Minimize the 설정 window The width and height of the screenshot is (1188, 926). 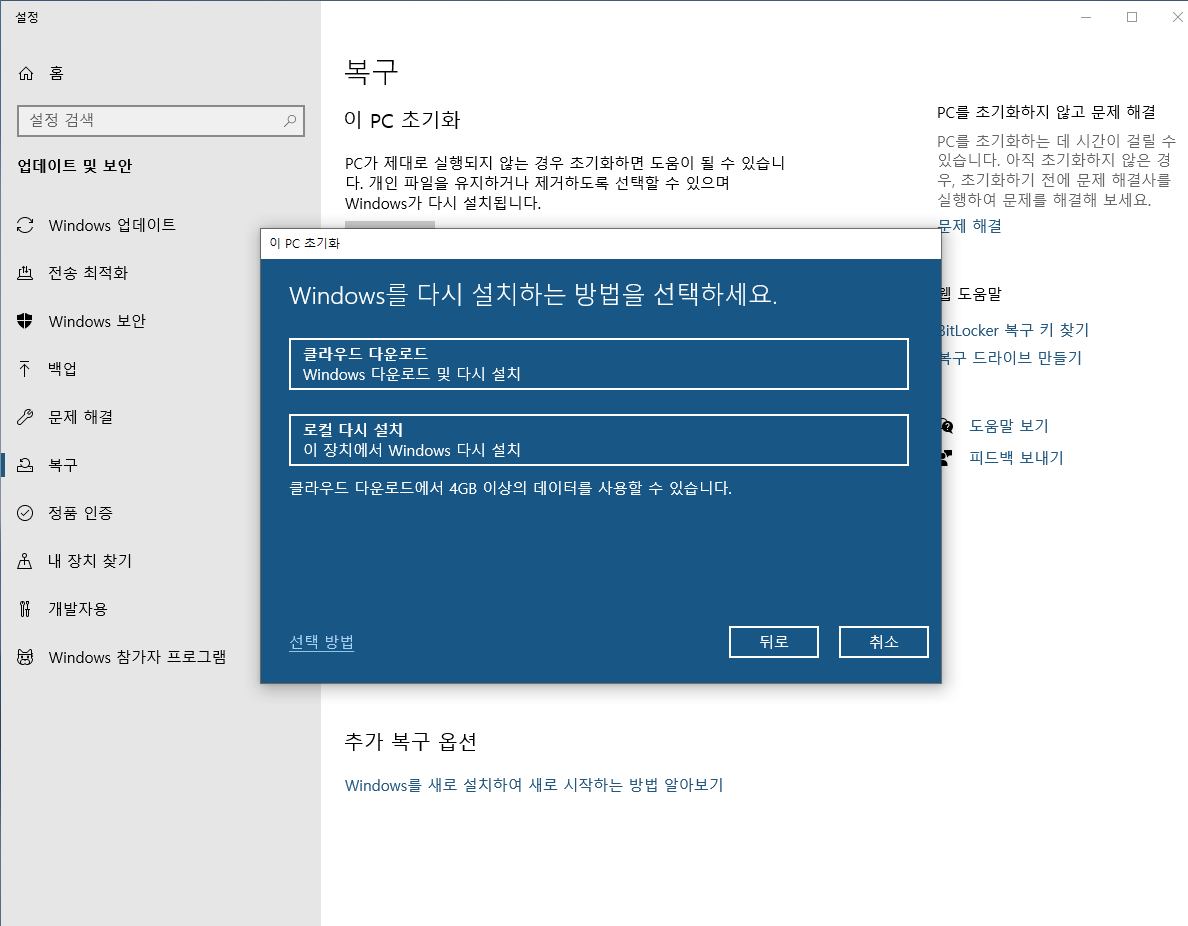tap(1086, 17)
